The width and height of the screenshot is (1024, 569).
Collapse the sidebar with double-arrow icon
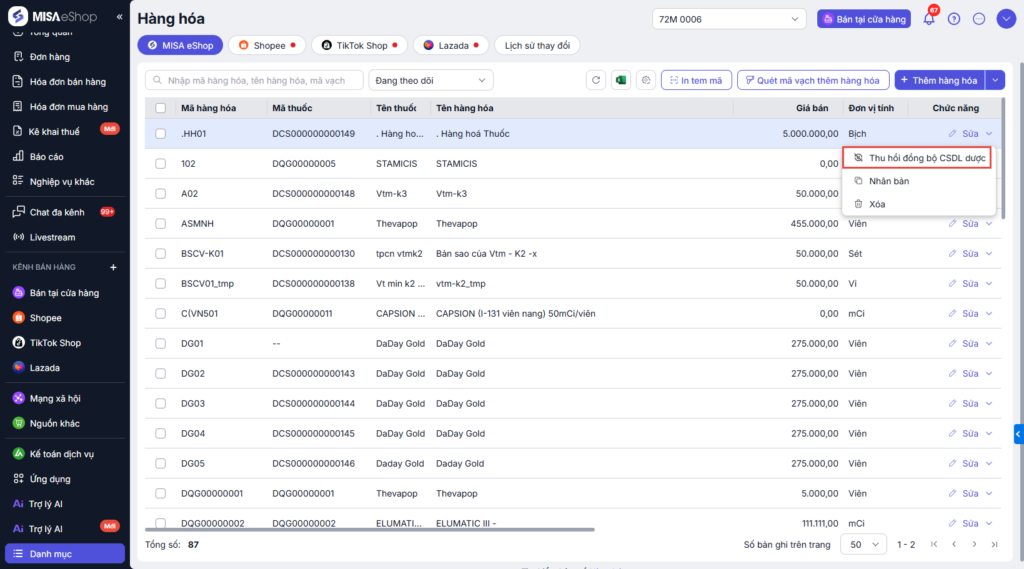click(x=120, y=17)
